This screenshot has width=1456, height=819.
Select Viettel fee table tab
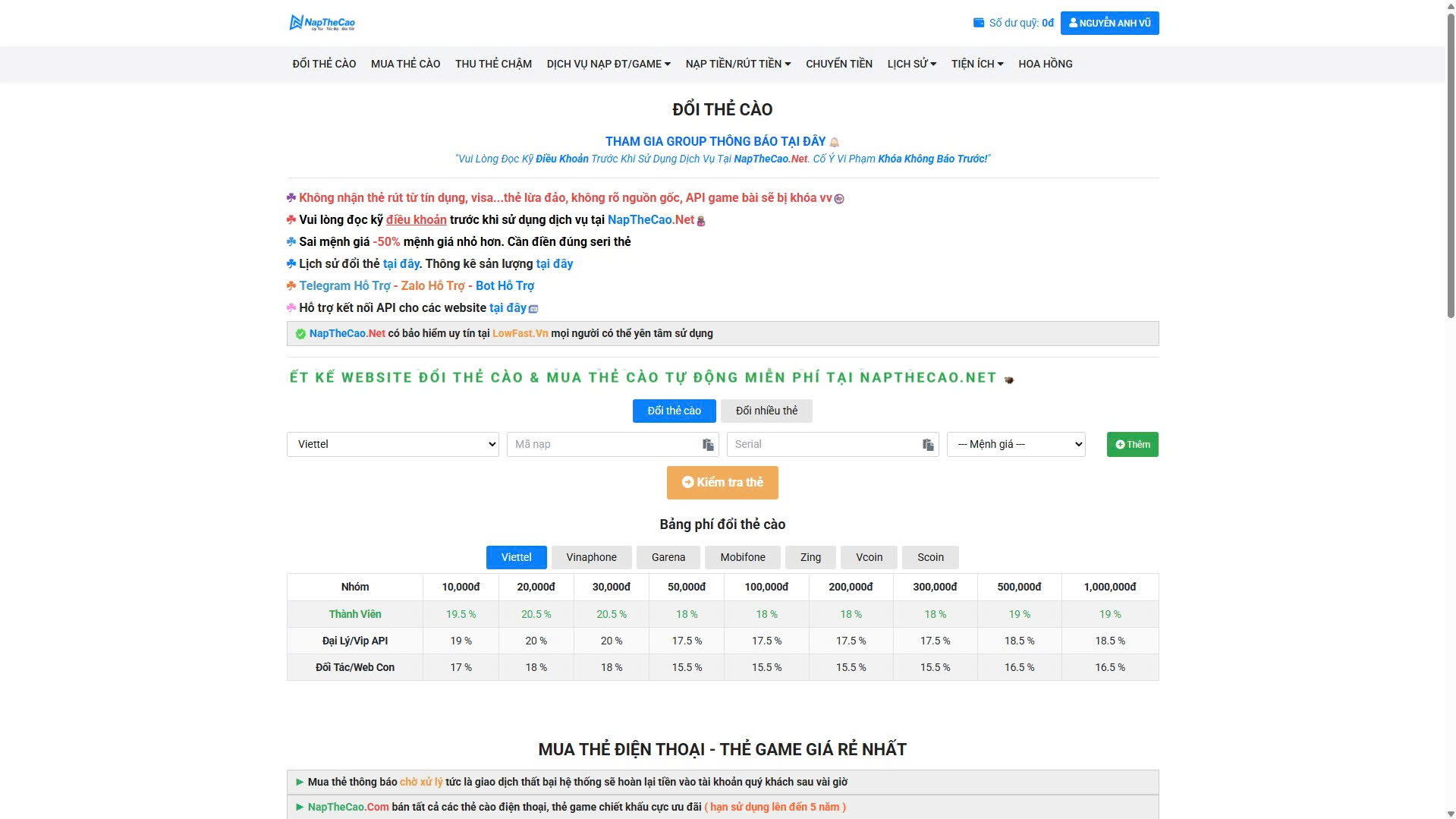[x=516, y=557]
